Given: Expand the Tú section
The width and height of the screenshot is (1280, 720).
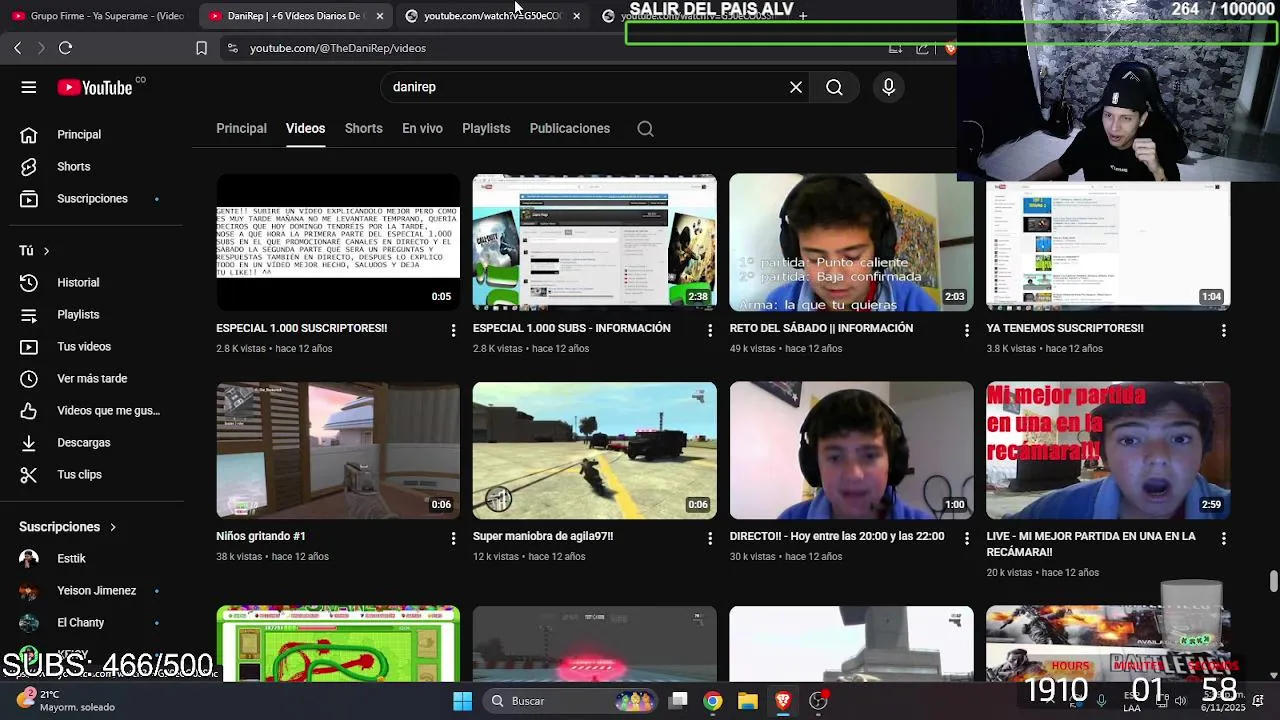Looking at the screenshot, I should click(x=34, y=250).
